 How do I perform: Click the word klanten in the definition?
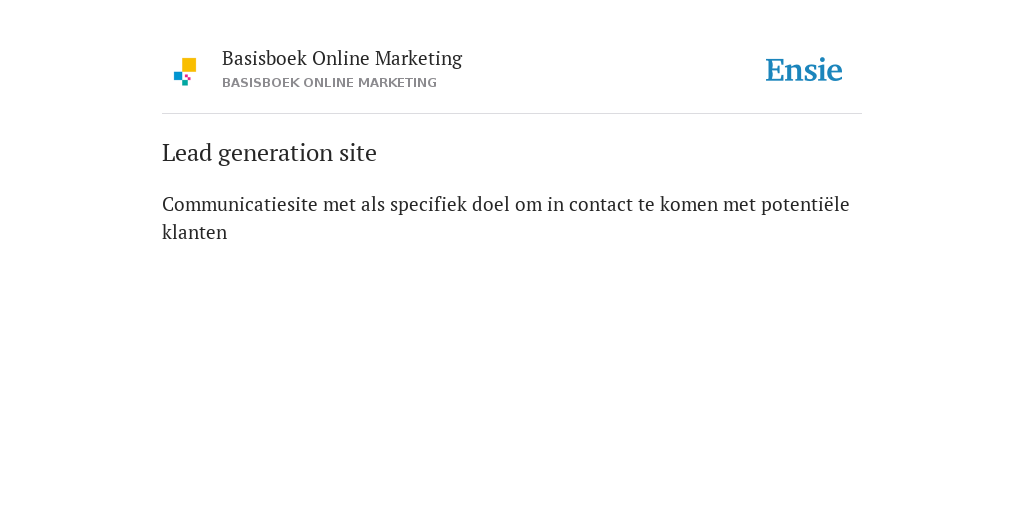tap(195, 232)
